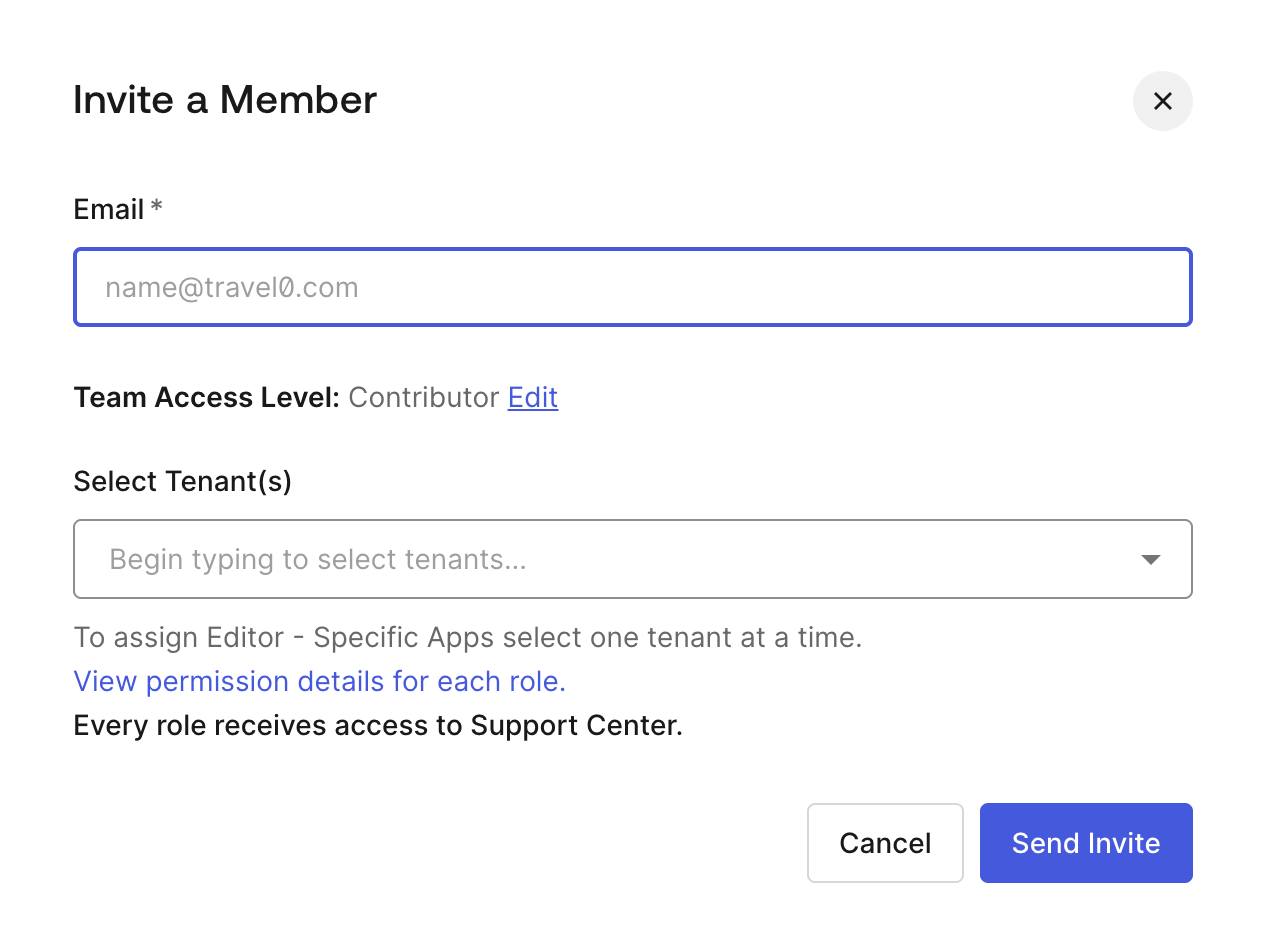The image size is (1268, 952).
Task: Select the close icon in the top-right corner
Action: point(1162,101)
